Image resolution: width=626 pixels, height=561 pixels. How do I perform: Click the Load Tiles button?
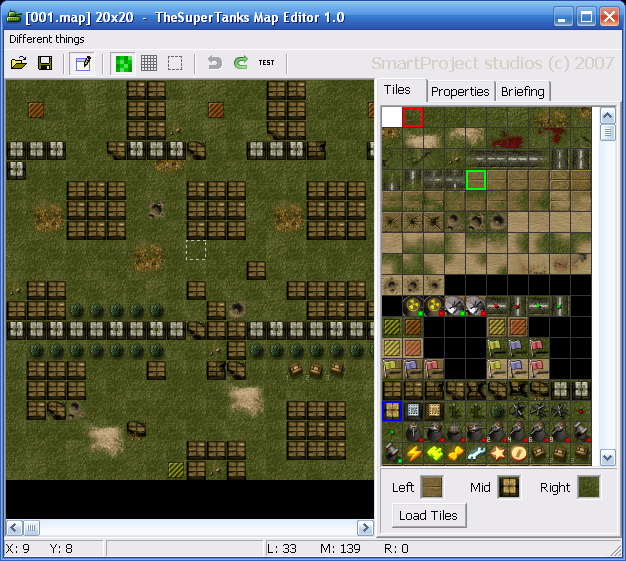point(428,516)
